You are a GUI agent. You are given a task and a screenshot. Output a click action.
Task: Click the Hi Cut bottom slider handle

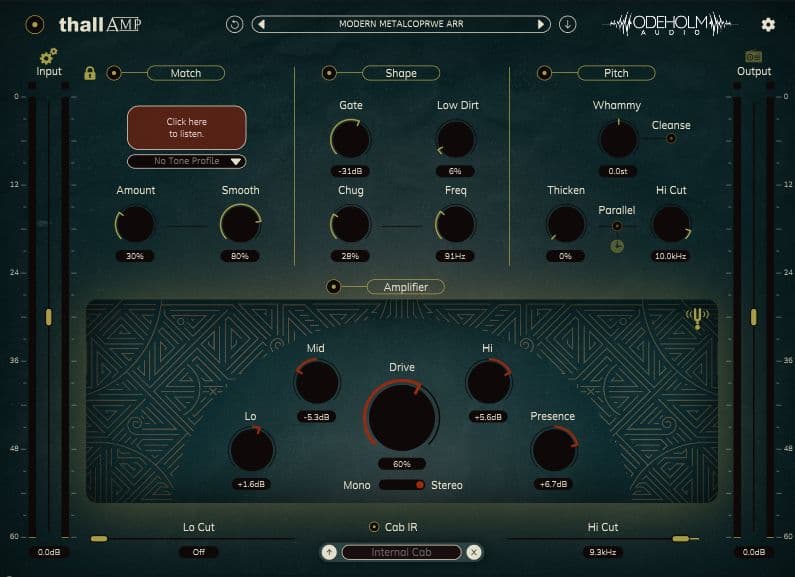tap(680, 539)
